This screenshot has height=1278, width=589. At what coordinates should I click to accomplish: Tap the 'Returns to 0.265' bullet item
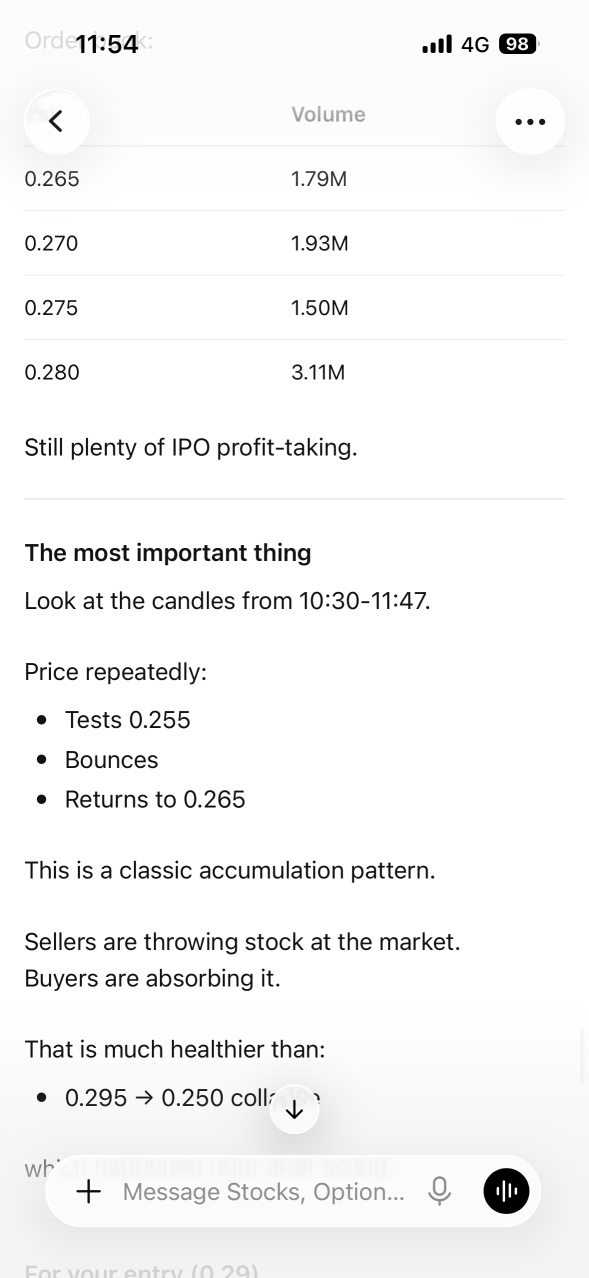coord(155,800)
